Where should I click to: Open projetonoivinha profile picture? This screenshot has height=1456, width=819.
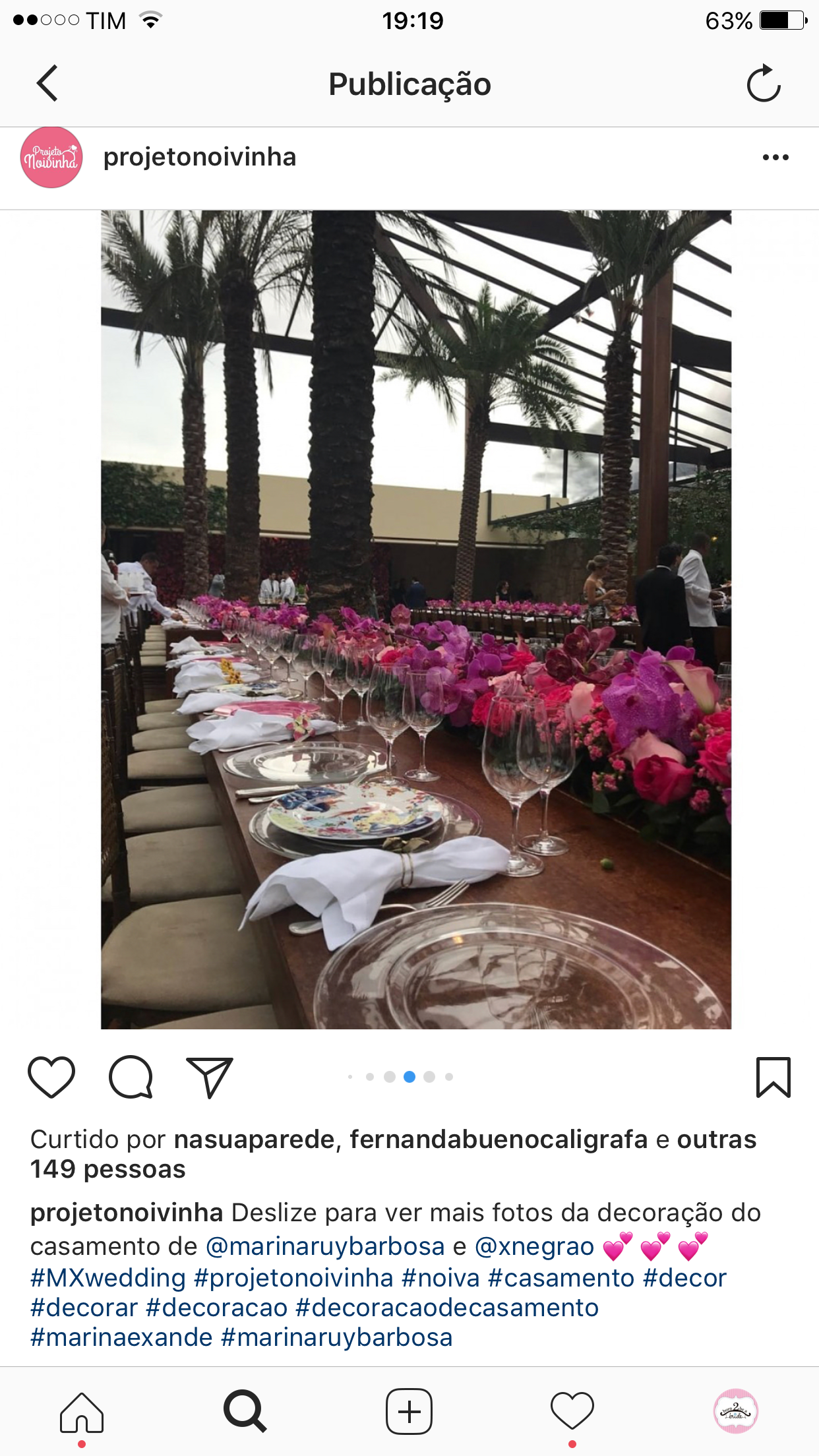coord(51,158)
